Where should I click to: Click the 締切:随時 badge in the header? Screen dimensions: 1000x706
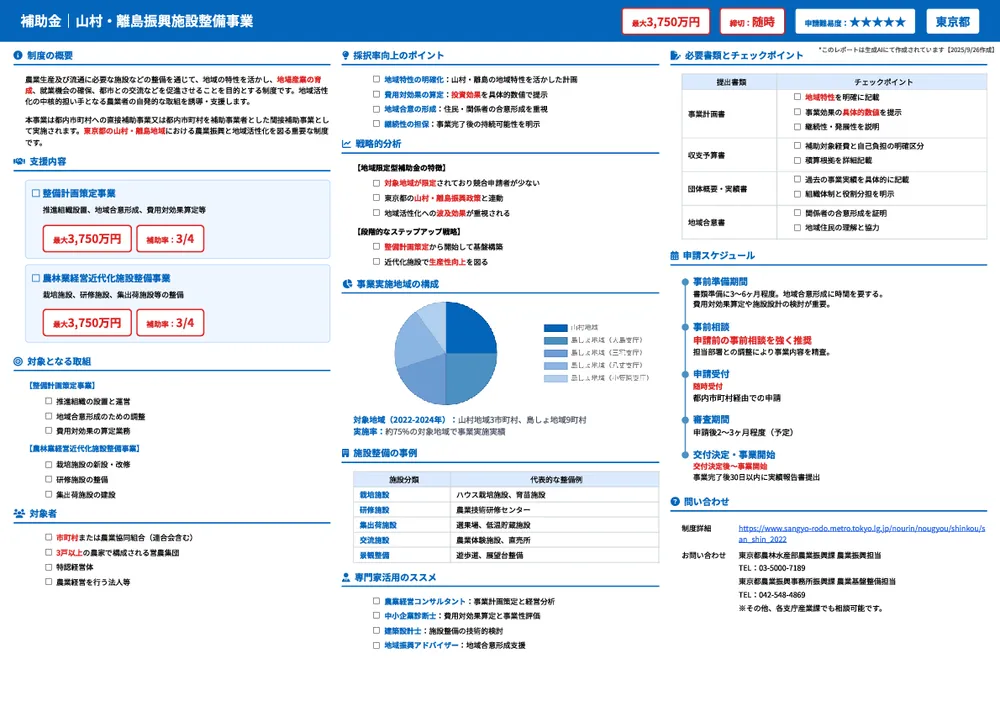click(x=750, y=21)
